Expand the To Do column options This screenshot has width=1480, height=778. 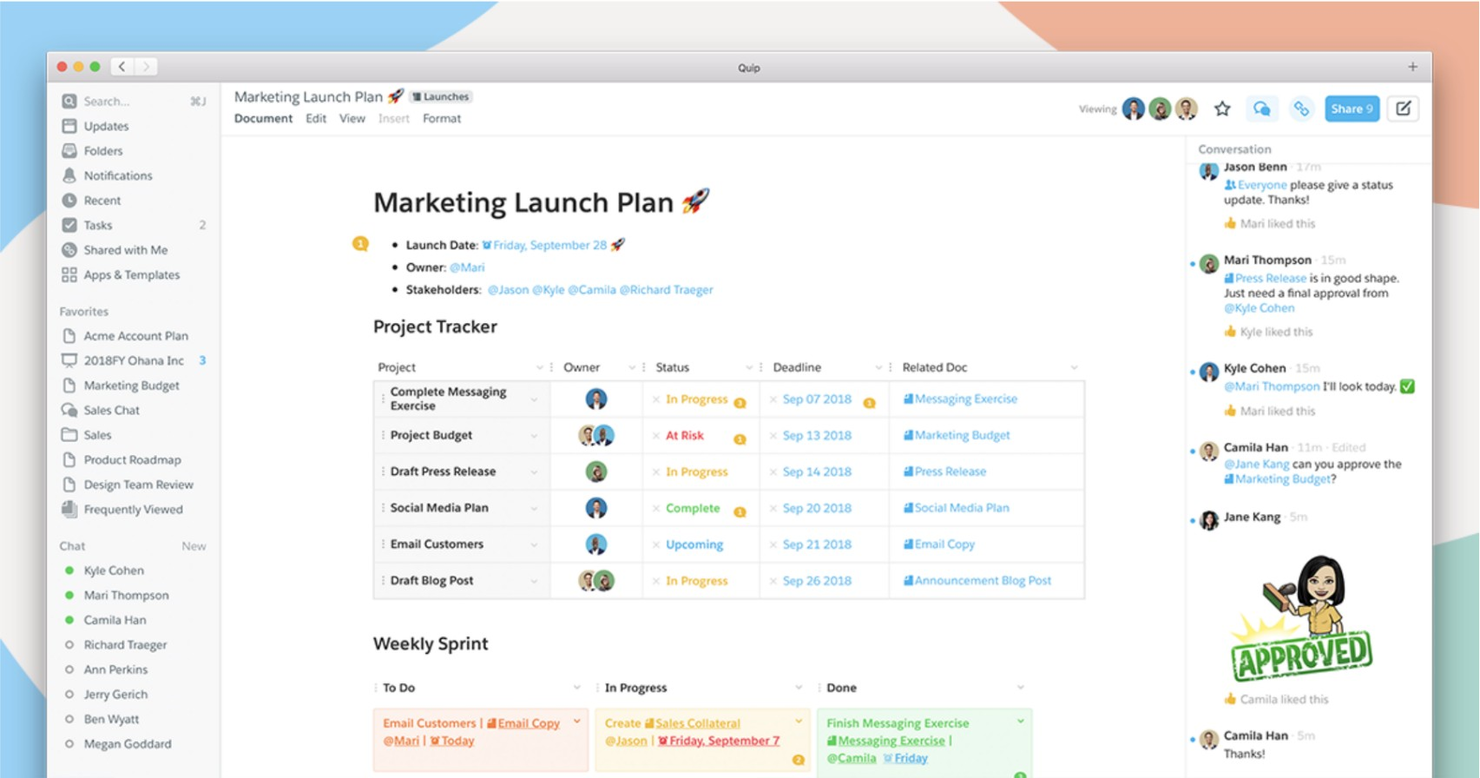pyautogui.click(x=577, y=687)
